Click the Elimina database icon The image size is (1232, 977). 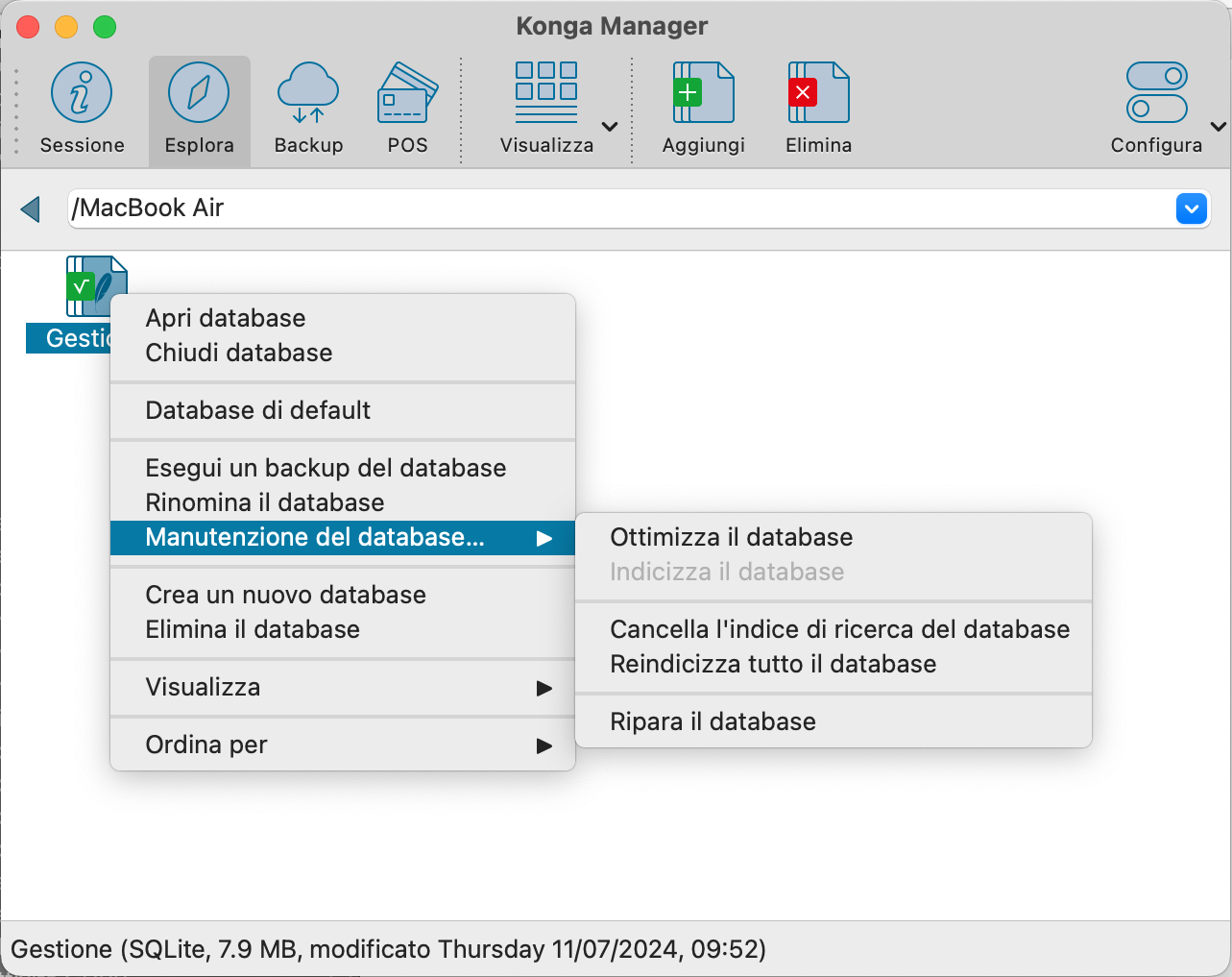click(x=818, y=93)
